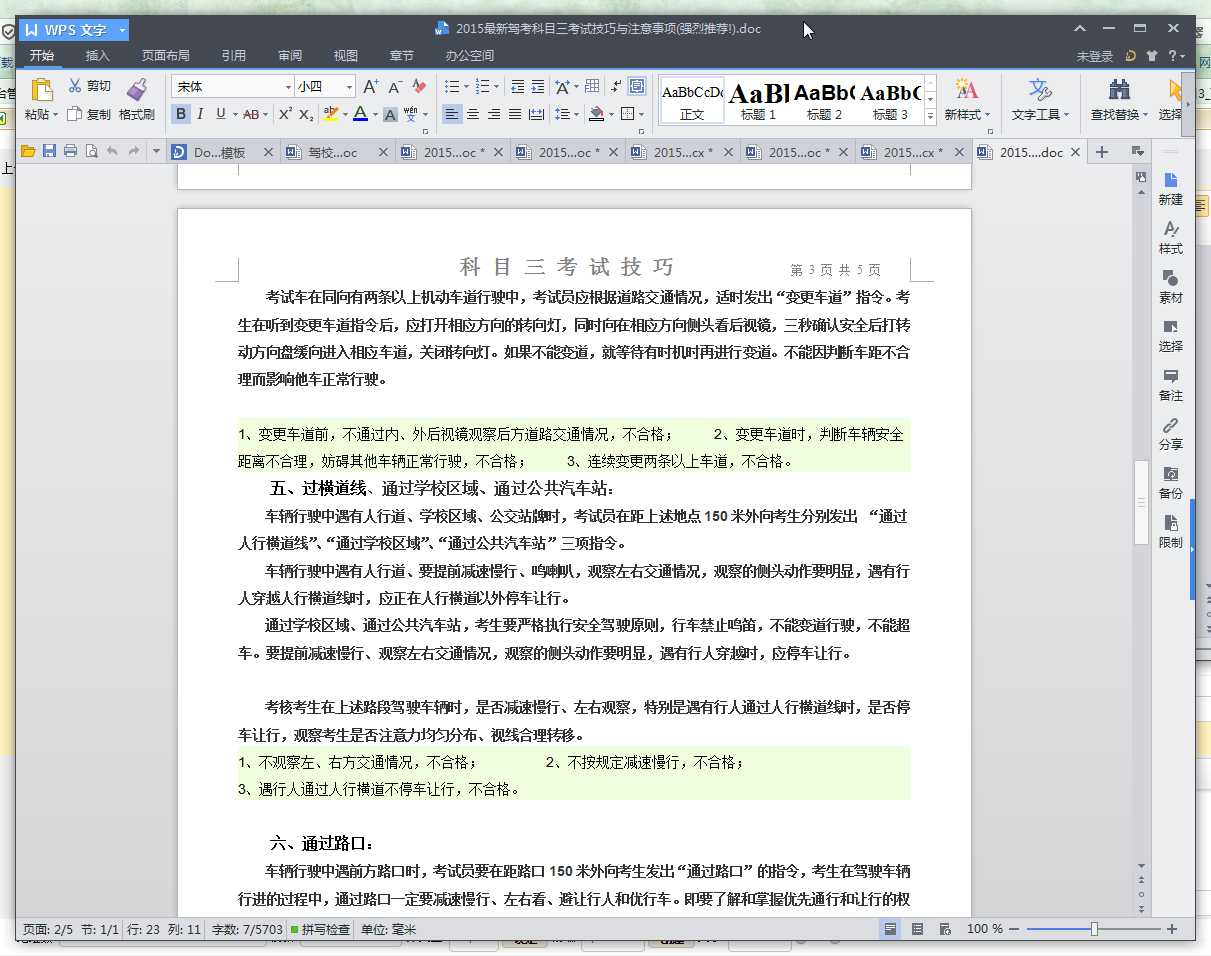Toggle 拼写检查 spell check in status bar
This screenshot has height=956, width=1211.
[320, 930]
